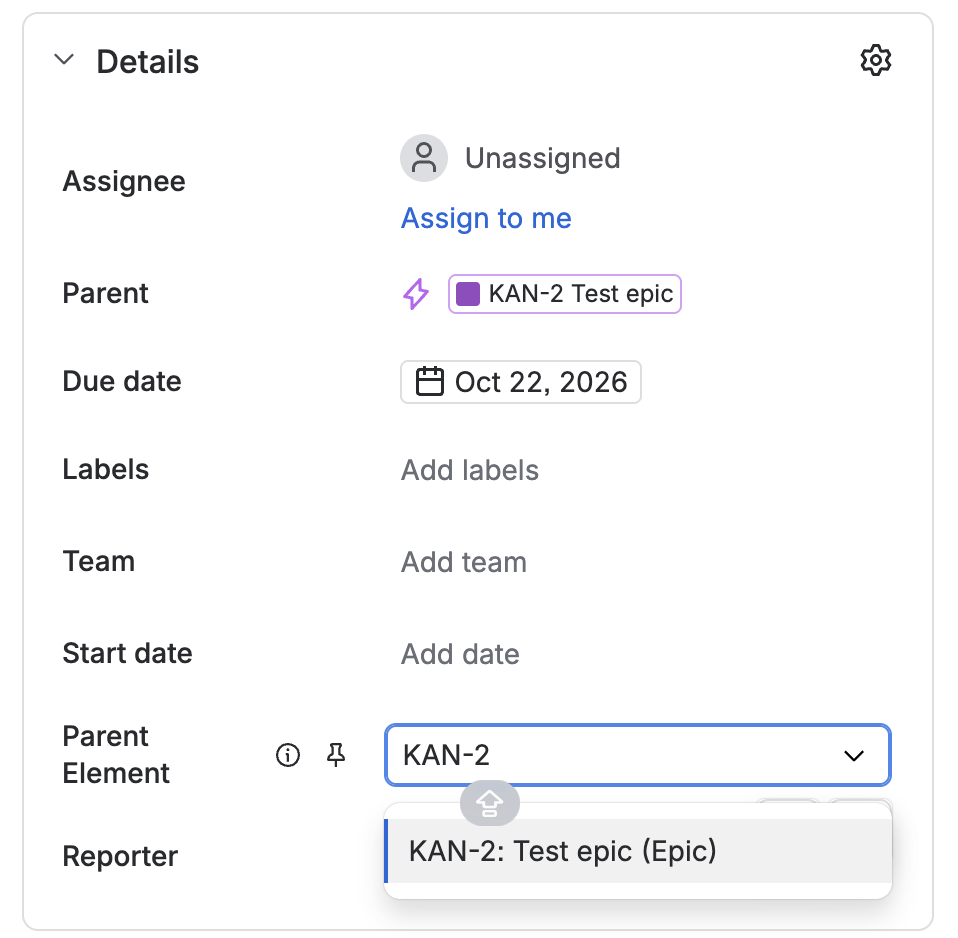Select KAN-2: Test epic (Epic) option

638,851
